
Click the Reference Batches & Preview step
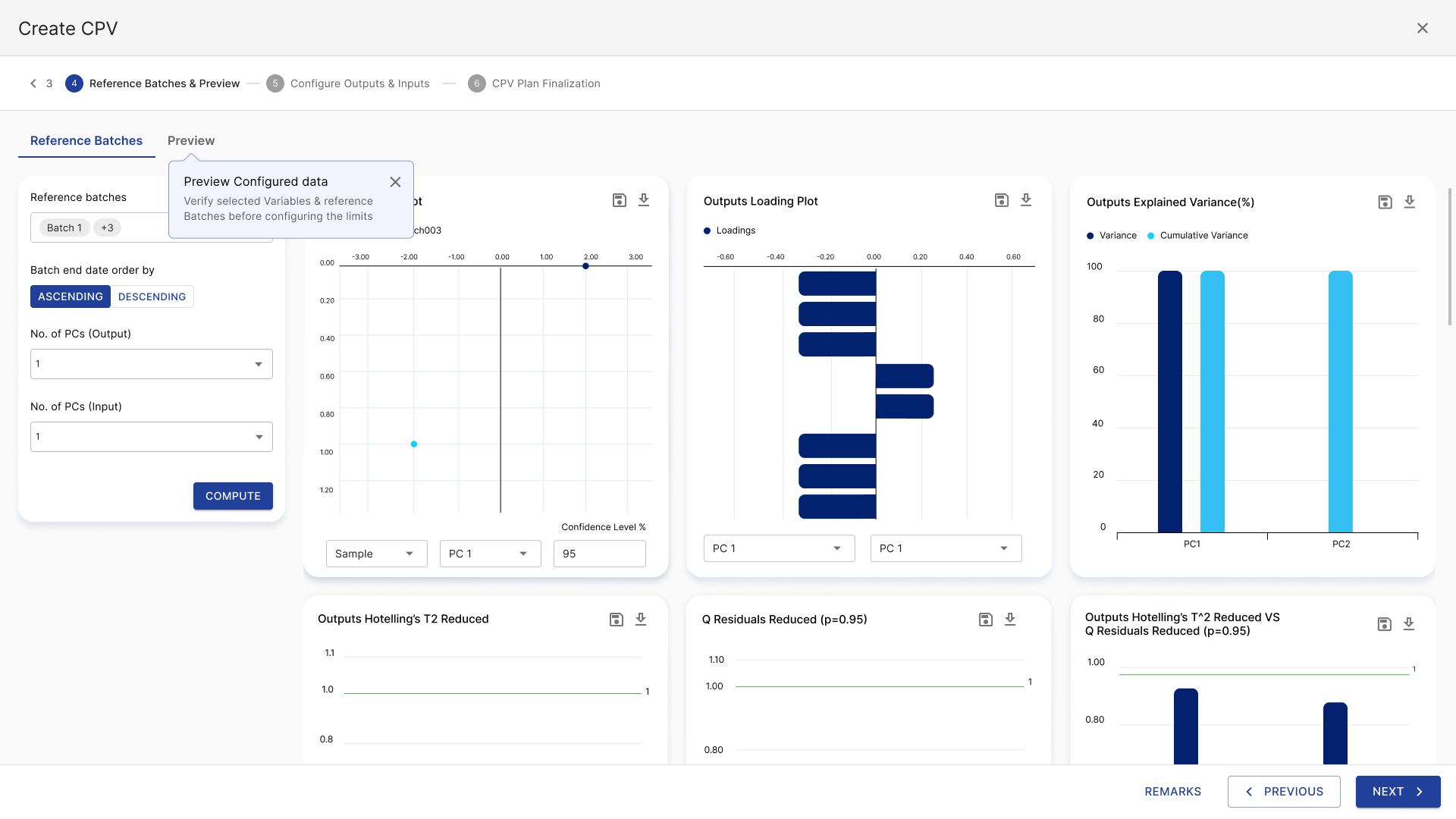coord(152,83)
